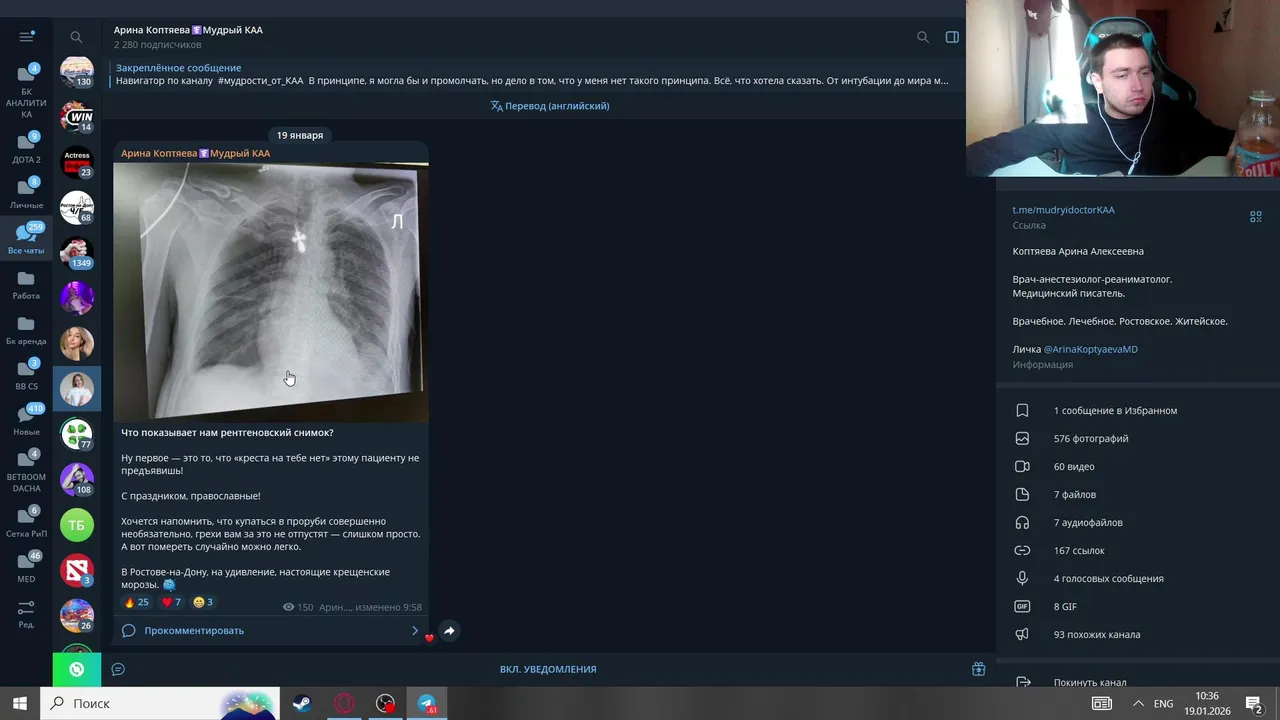Image resolution: width=1280 pixels, height=720 pixels.
Task: Open the chat with 1349 unread messages
Action: point(77,253)
